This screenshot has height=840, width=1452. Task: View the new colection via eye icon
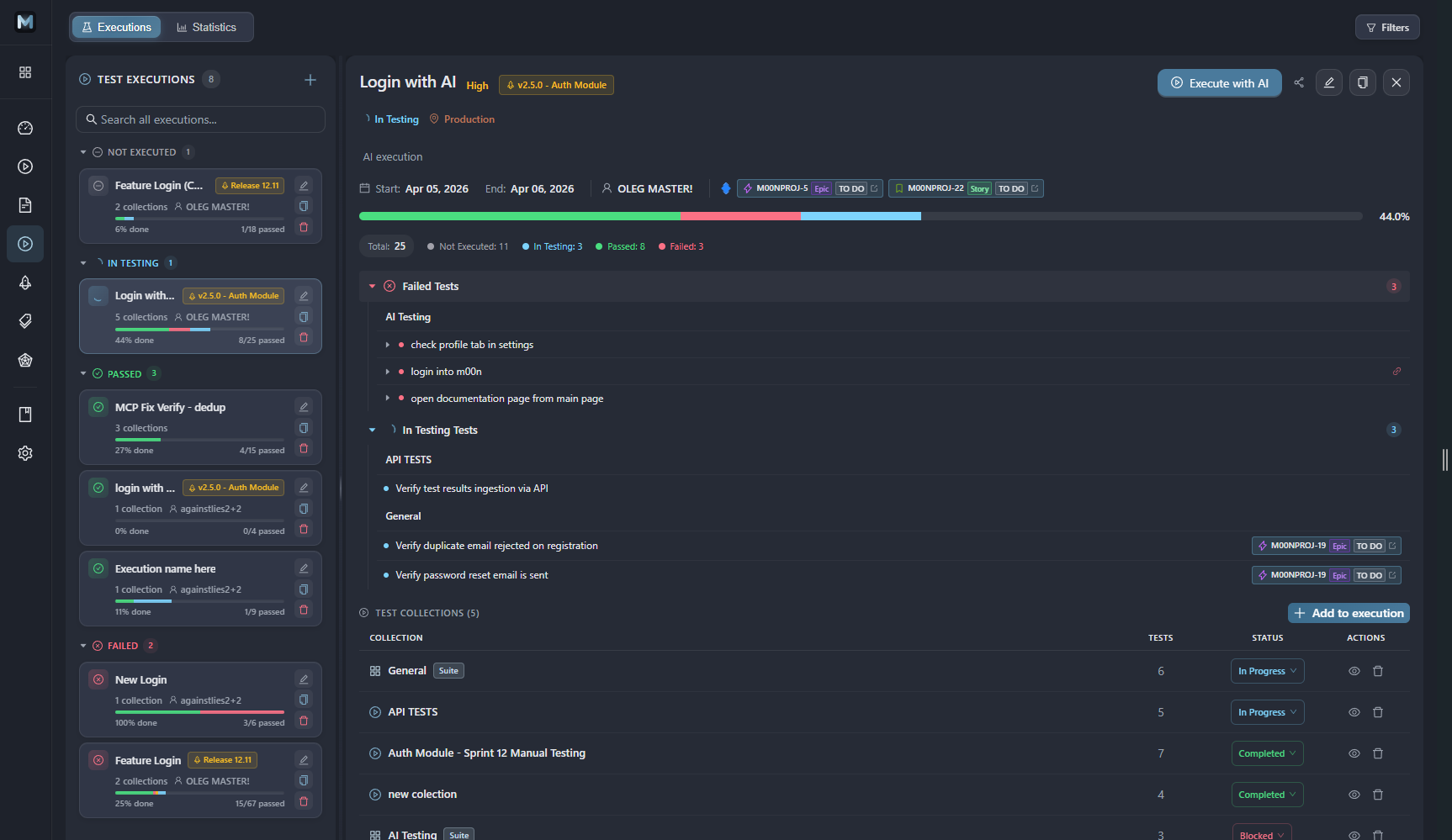coord(1354,795)
